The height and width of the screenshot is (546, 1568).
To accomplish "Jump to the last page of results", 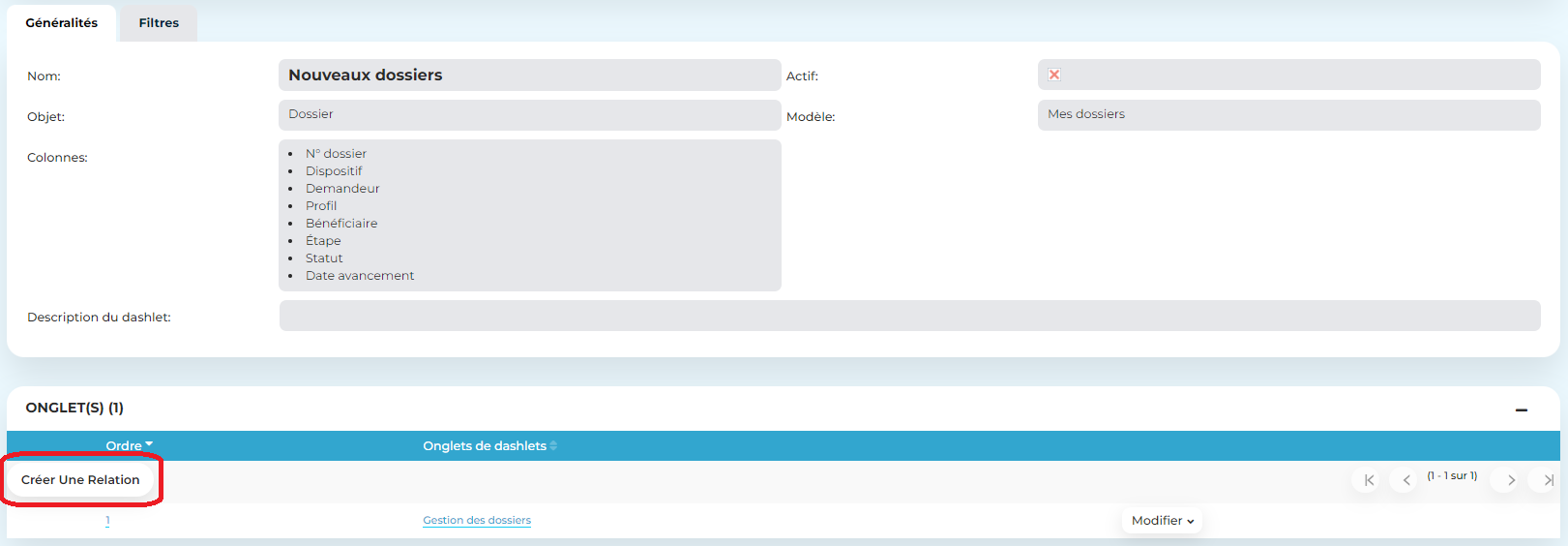I will (x=1547, y=480).
